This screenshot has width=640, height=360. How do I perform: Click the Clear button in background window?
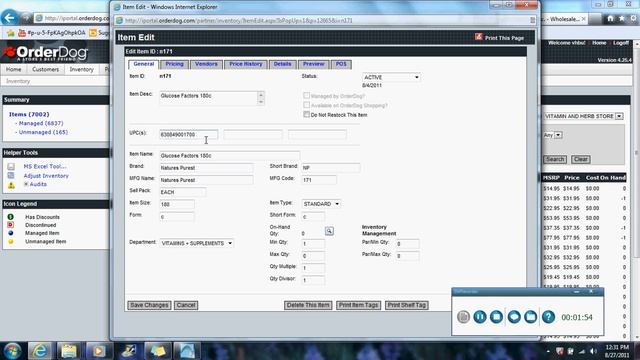coord(580,159)
